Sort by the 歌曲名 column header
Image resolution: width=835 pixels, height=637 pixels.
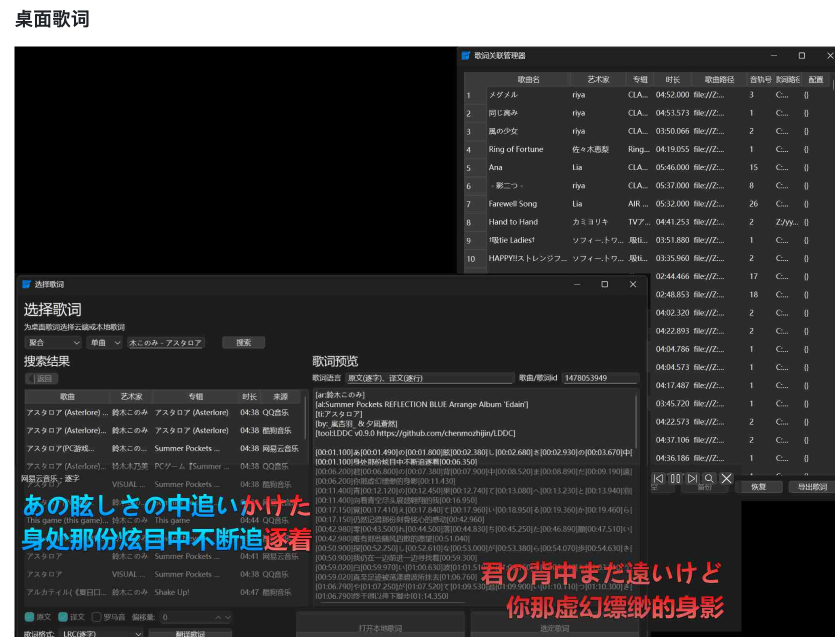pos(528,79)
